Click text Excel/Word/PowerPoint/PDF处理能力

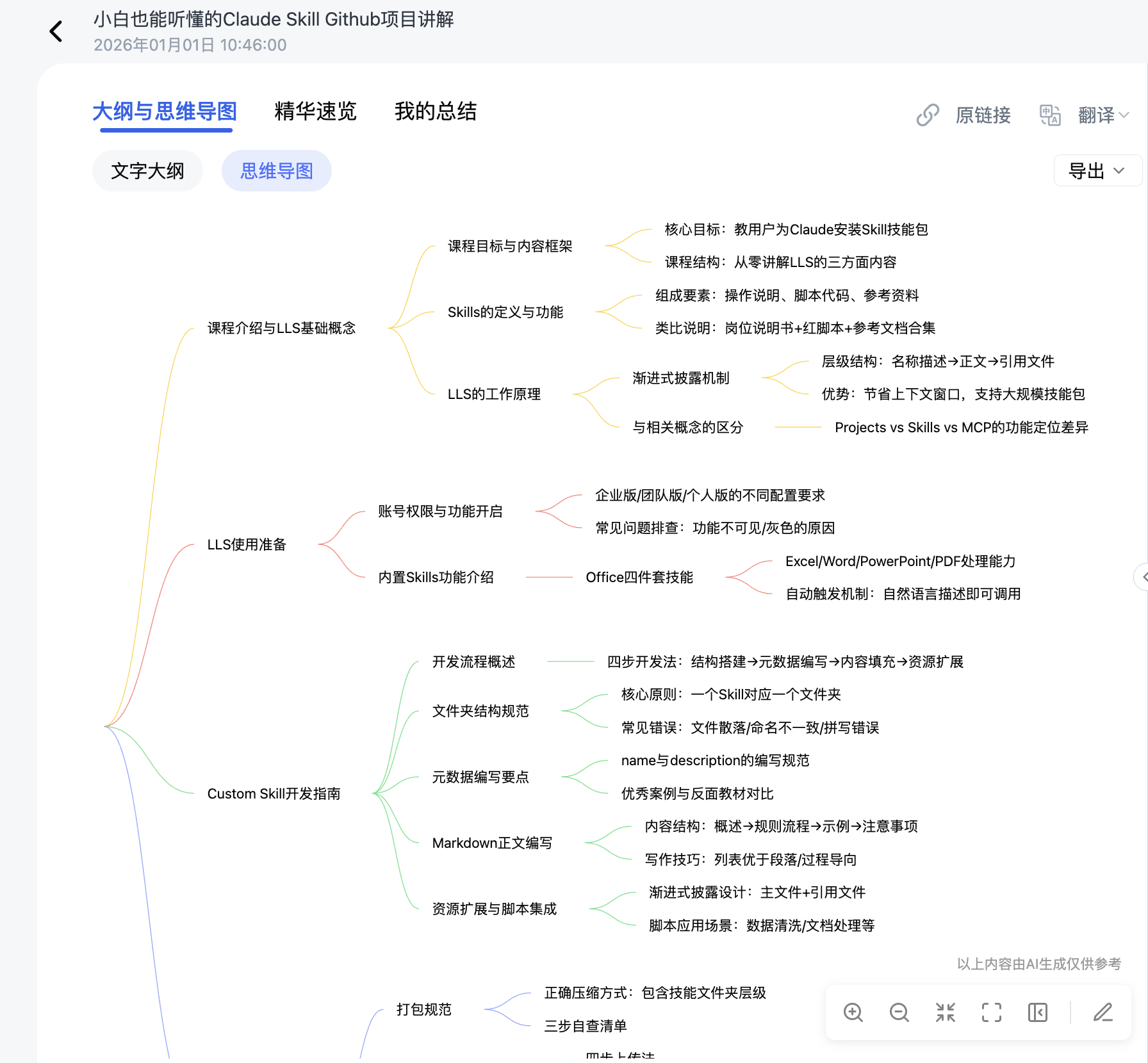click(900, 561)
